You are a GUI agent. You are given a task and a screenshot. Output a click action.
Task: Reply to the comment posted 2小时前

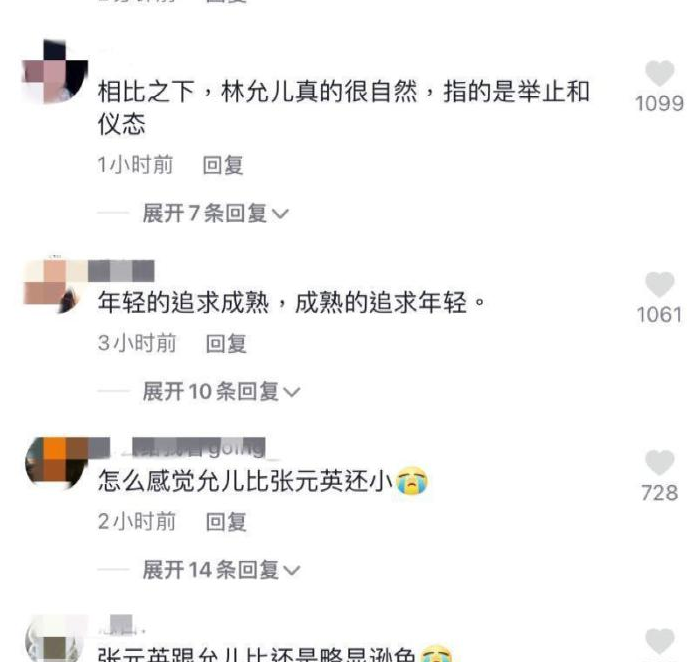[x=226, y=522]
